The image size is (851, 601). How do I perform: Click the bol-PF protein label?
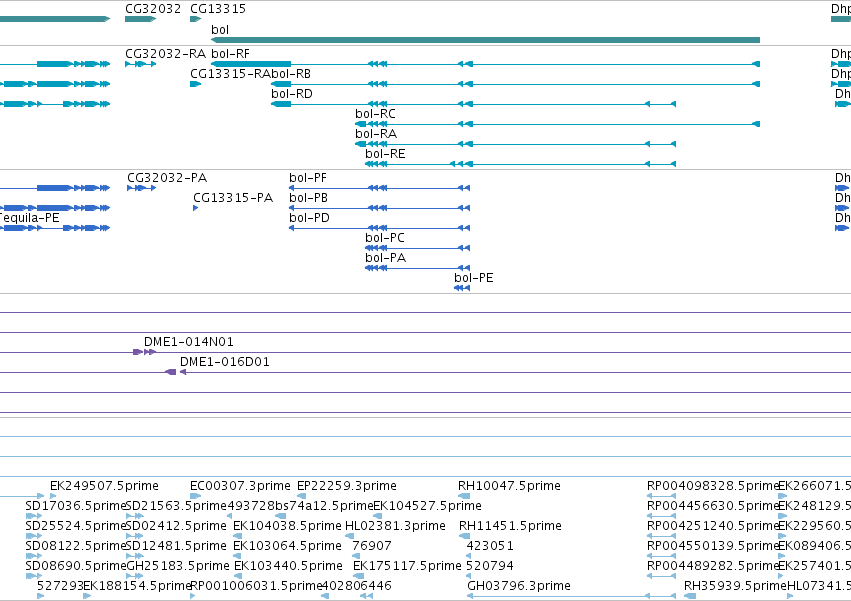click(308, 178)
